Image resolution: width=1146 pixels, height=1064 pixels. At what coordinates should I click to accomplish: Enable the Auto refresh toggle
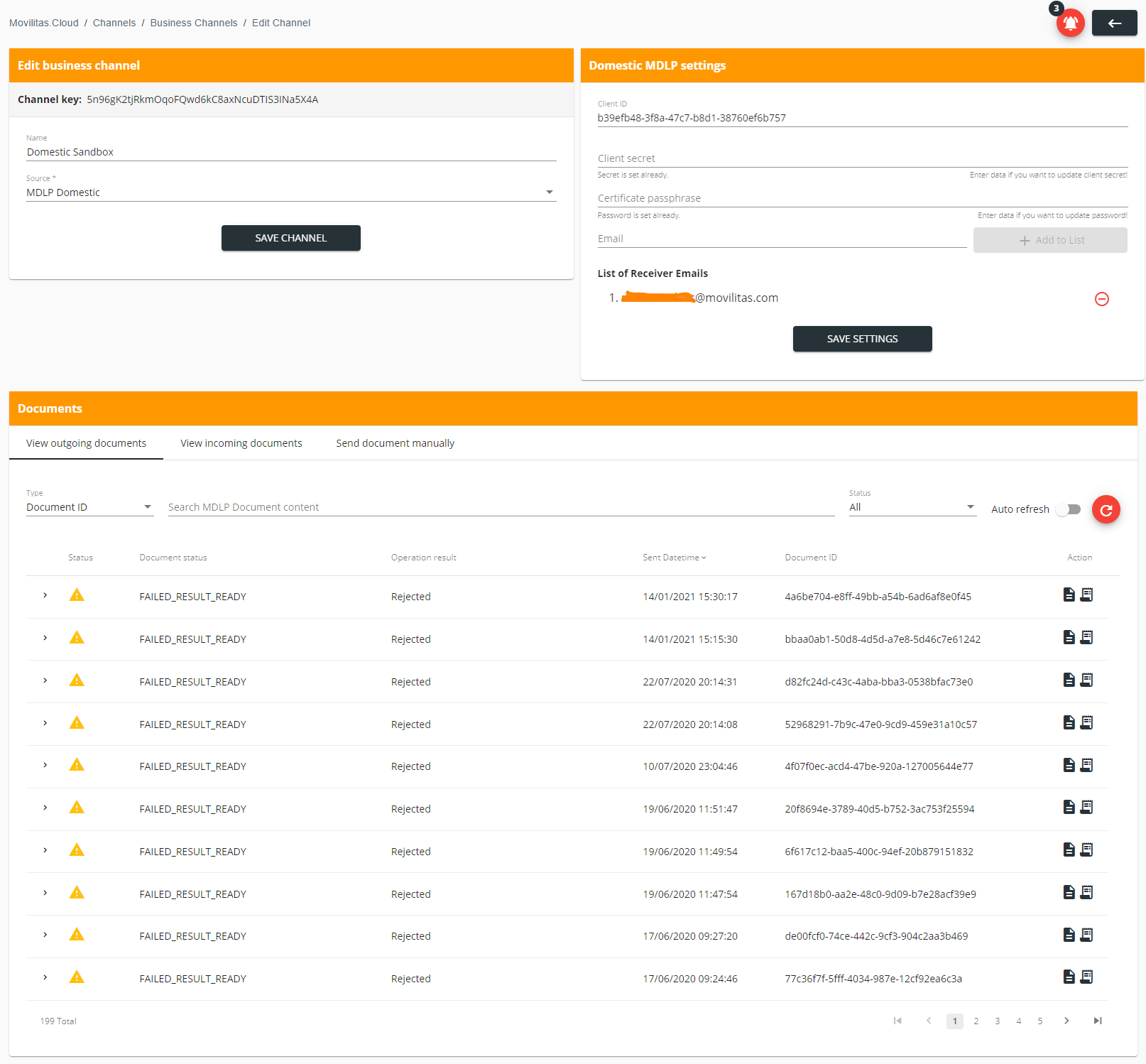(1068, 509)
